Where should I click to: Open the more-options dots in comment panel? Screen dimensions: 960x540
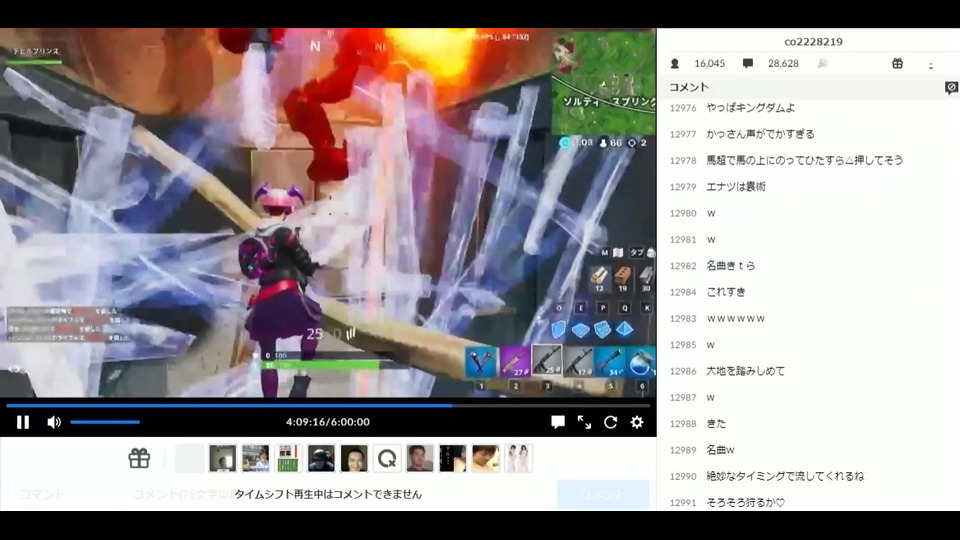[931, 64]
